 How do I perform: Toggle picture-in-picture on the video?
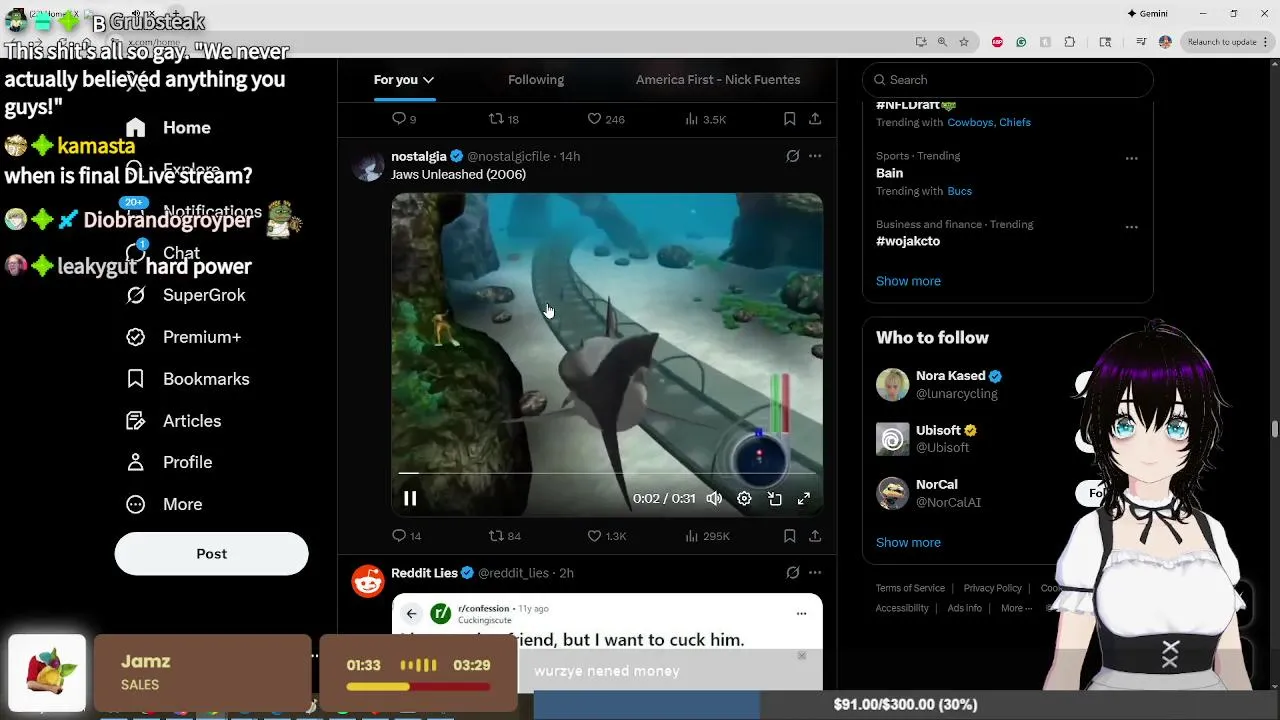click(x=774, y=498)
